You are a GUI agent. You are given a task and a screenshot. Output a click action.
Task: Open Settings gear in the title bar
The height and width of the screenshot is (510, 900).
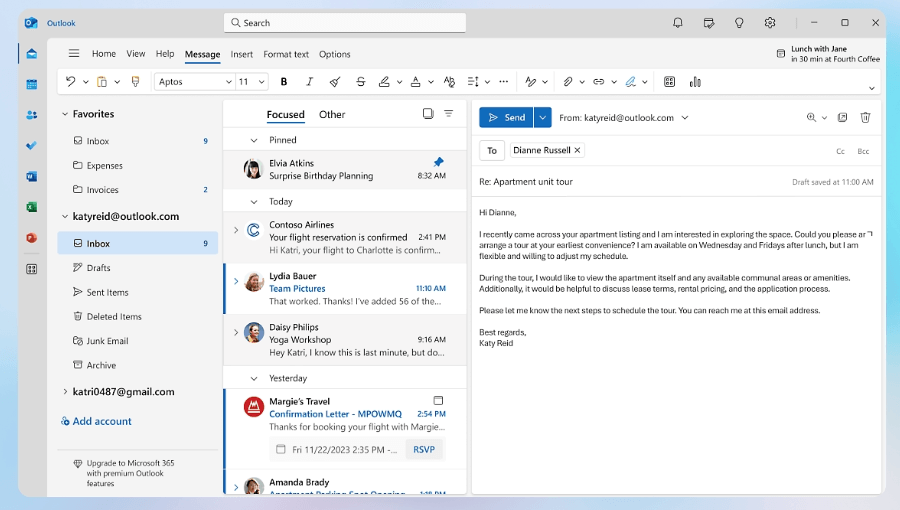[x=770, y=22]
